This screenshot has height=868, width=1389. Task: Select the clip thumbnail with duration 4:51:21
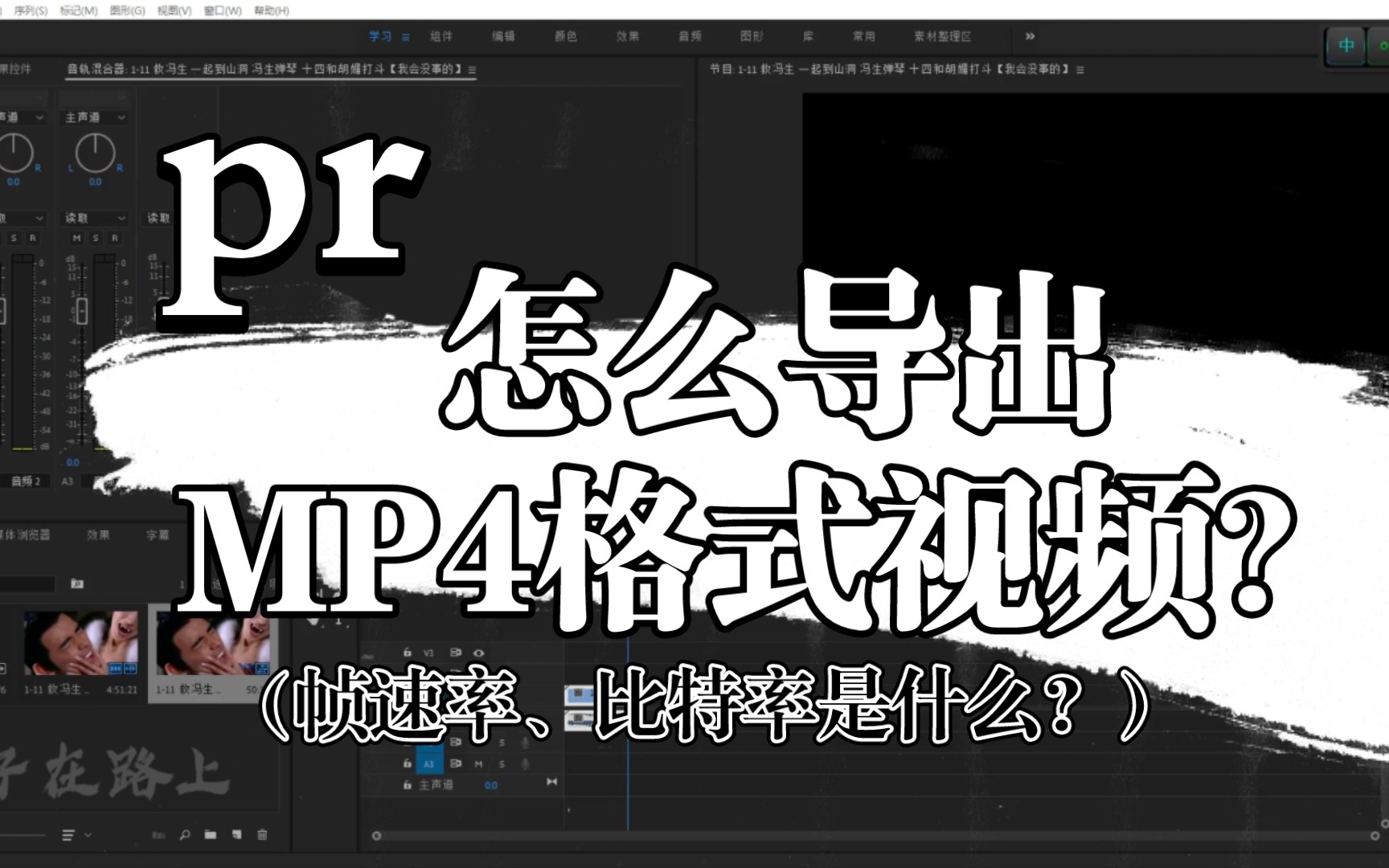point(80,644)
